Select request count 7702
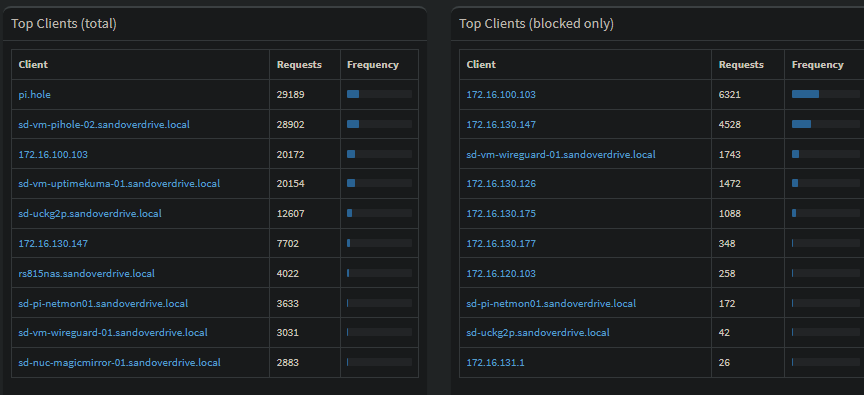 [288, 244]
